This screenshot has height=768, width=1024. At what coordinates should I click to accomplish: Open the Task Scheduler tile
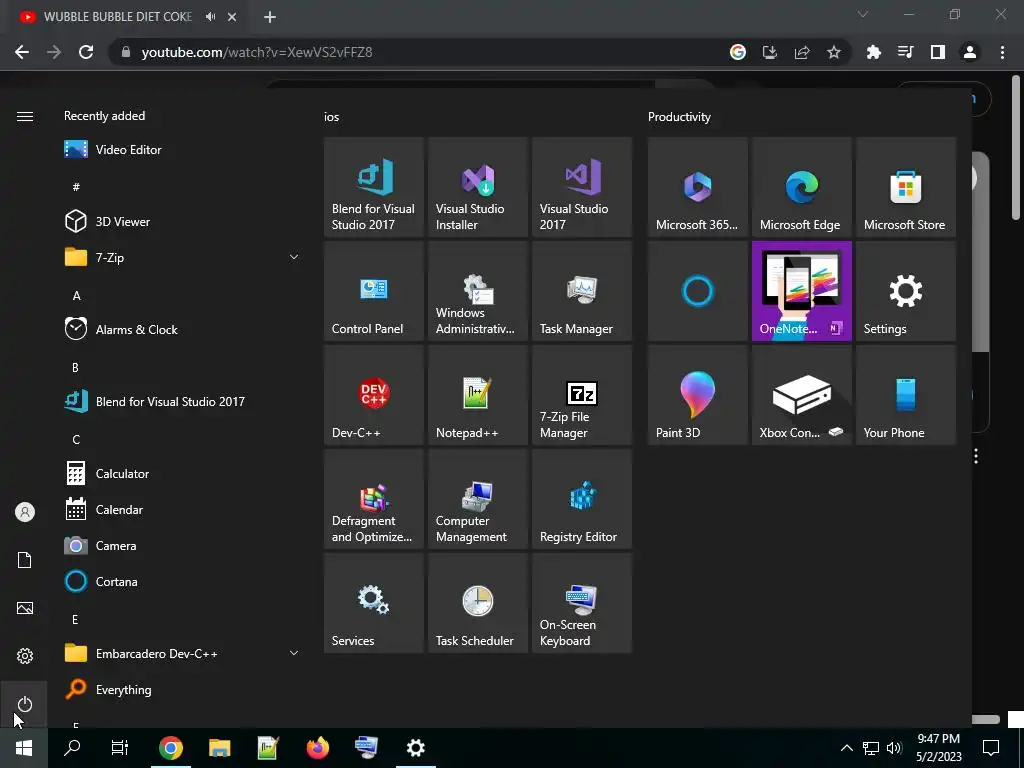click(477, 603)
